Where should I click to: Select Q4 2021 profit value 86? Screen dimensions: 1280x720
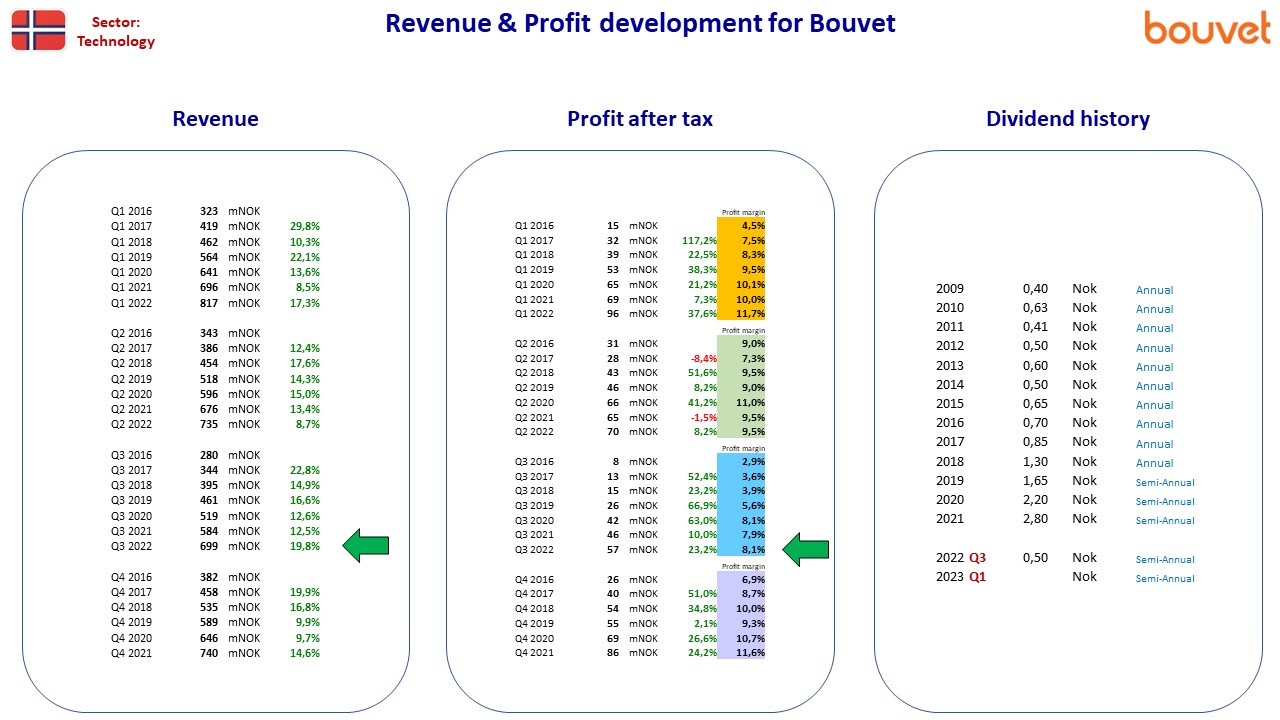612,653
